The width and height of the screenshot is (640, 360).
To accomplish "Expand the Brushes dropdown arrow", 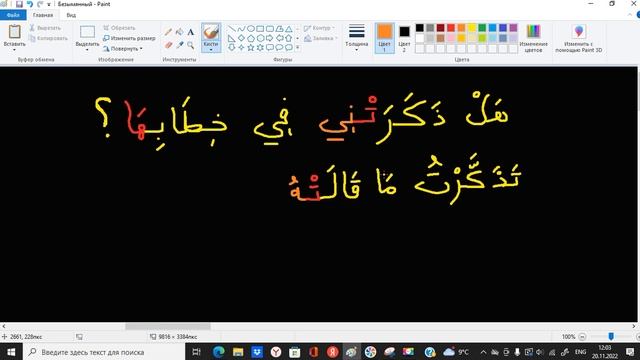I will coord(211,50).
